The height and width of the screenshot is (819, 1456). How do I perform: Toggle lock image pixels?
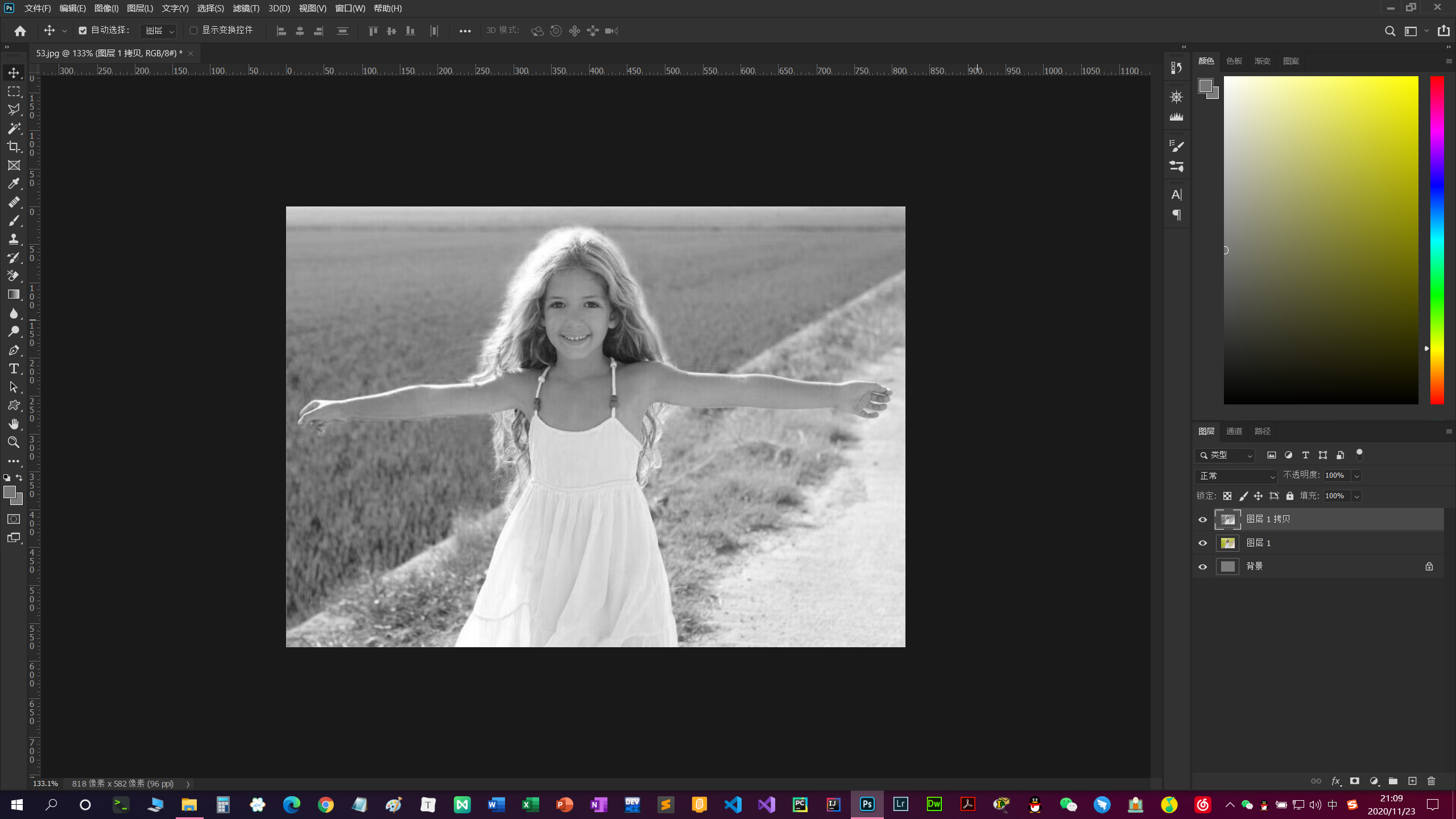pos(1243,496)
